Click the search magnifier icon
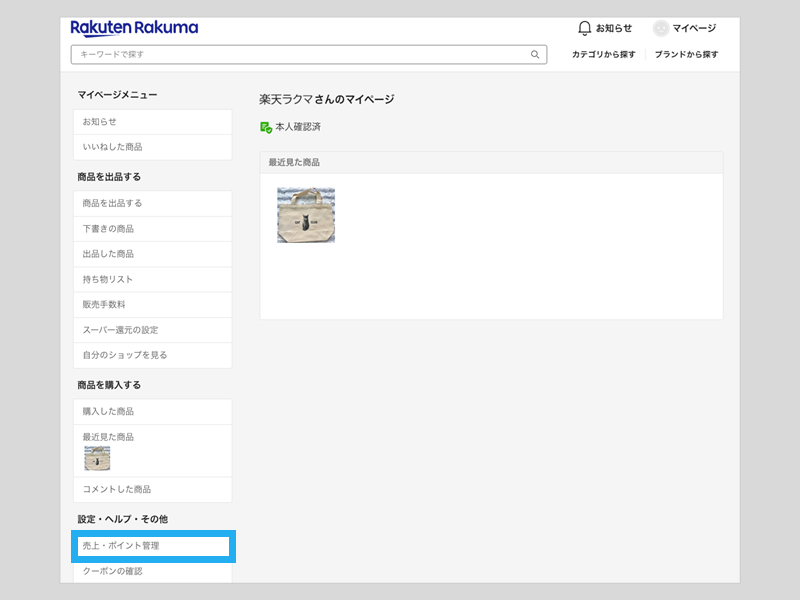The image size is (800, 600). (x=534, y=55)
